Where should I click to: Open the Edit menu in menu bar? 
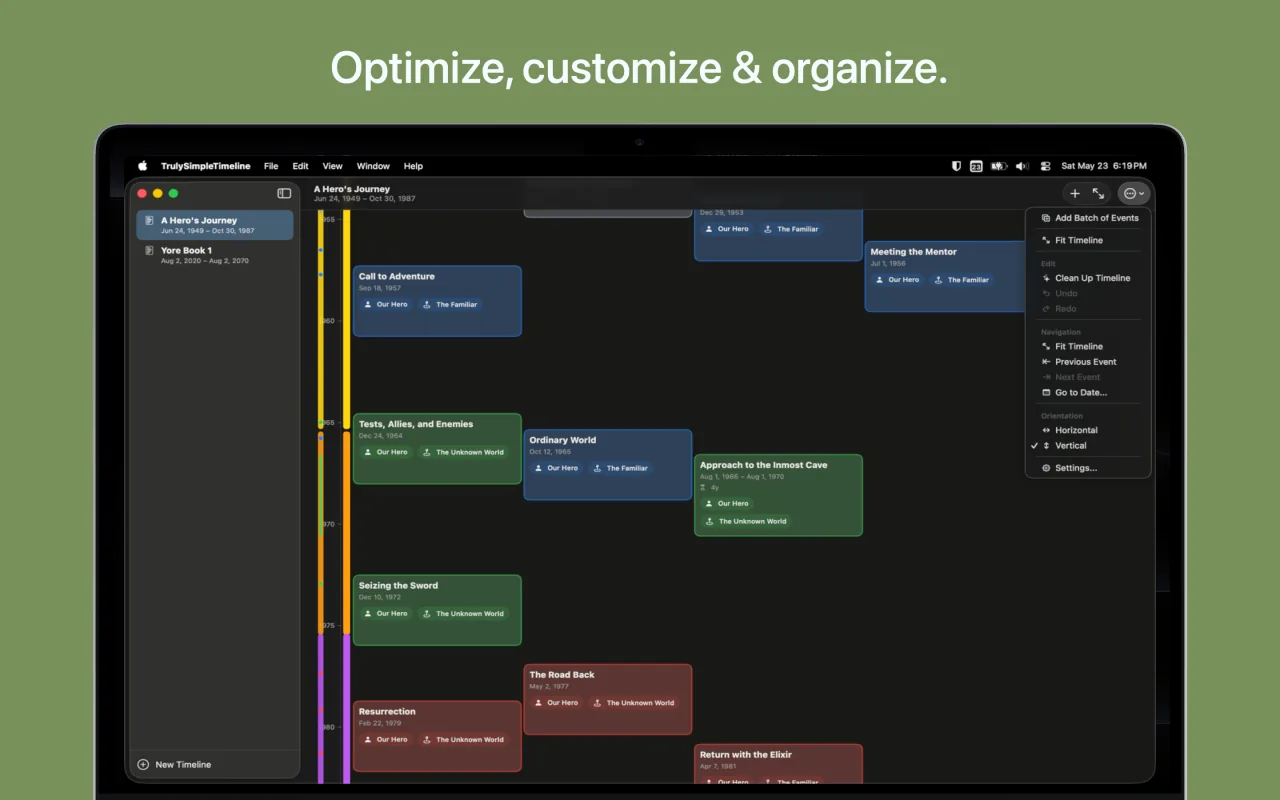(300, 166)
